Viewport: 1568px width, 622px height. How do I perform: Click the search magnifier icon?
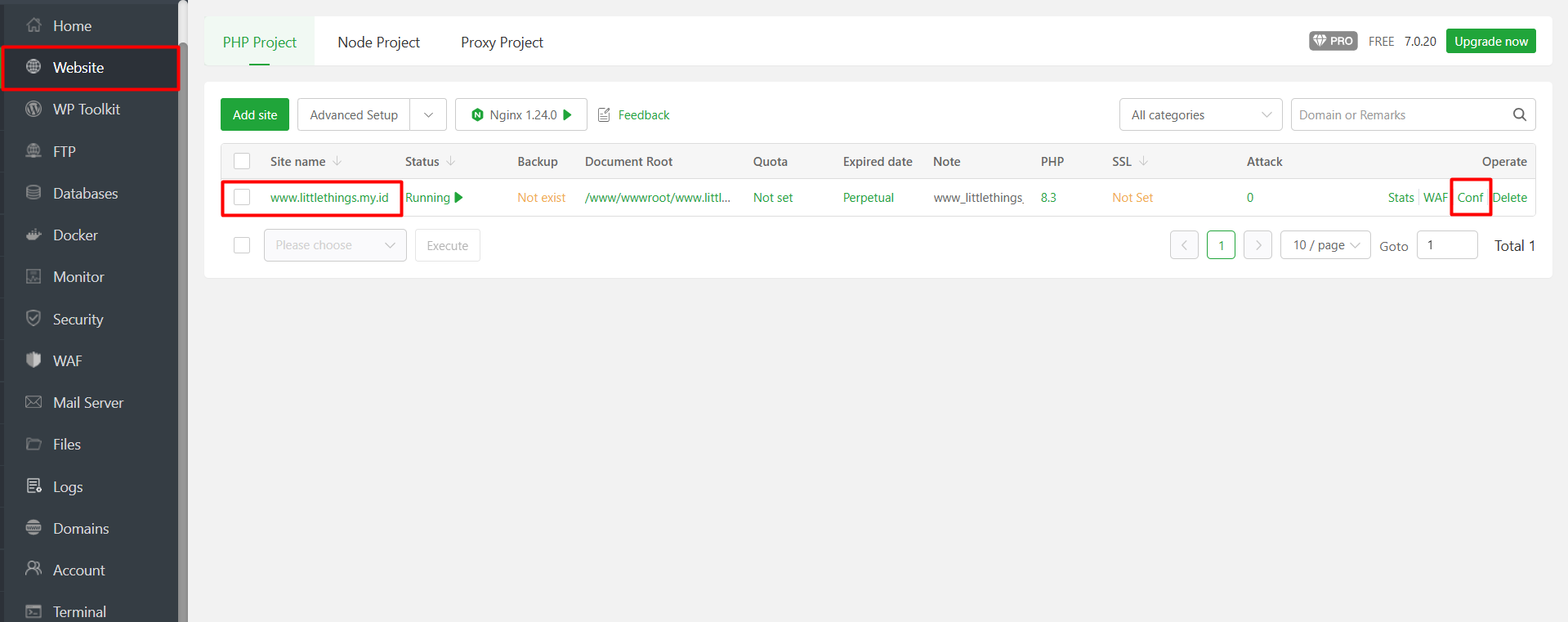click(1519, 115)
